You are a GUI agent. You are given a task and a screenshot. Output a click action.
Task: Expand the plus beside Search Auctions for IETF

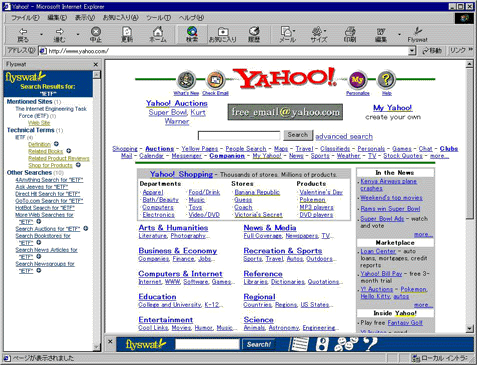(86, 228)
